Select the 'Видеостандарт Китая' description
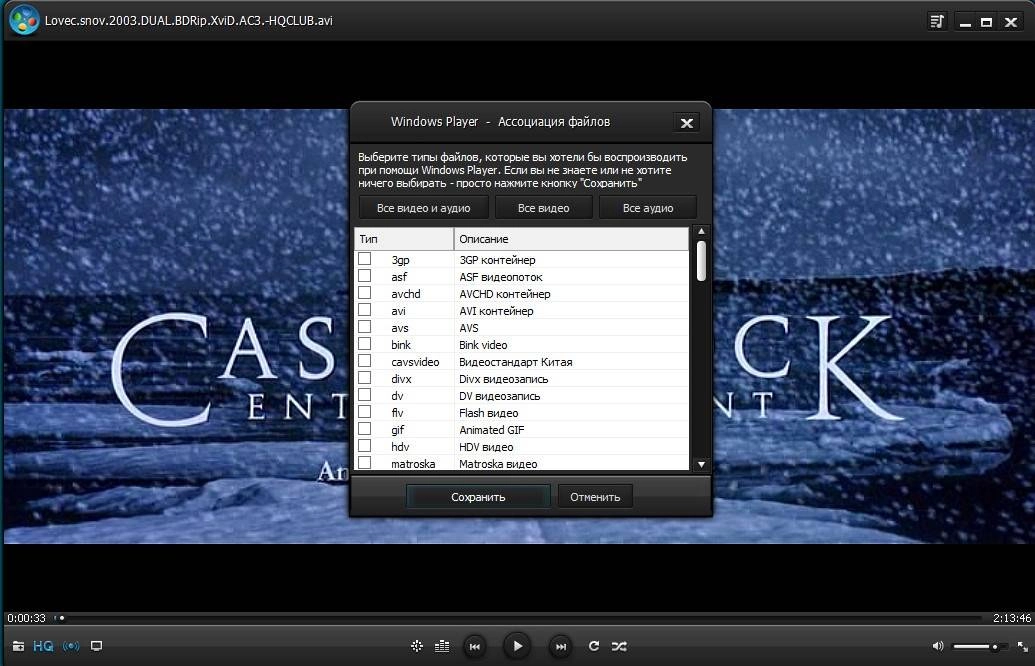 (x=516, y=362)
